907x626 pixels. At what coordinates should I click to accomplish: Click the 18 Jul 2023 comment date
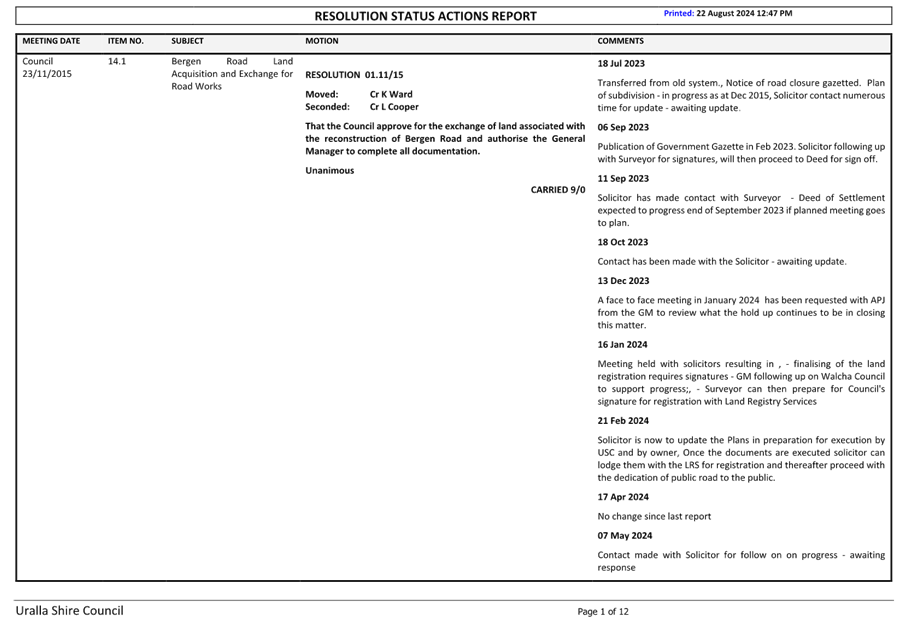622,63
